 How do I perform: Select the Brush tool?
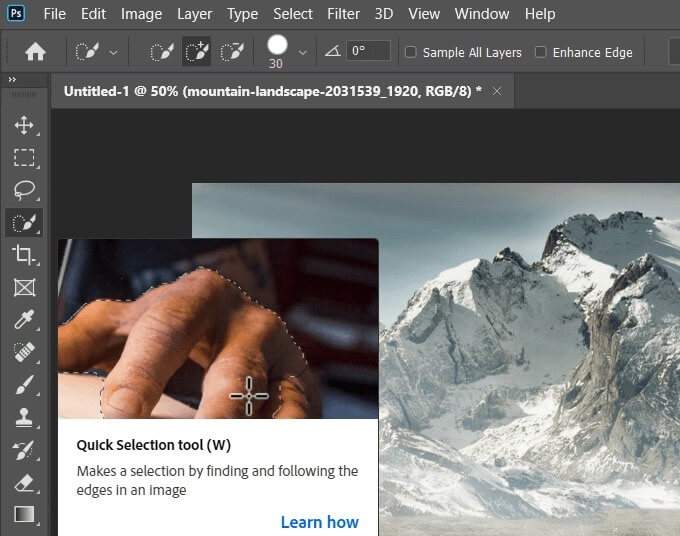click(24, 385)
